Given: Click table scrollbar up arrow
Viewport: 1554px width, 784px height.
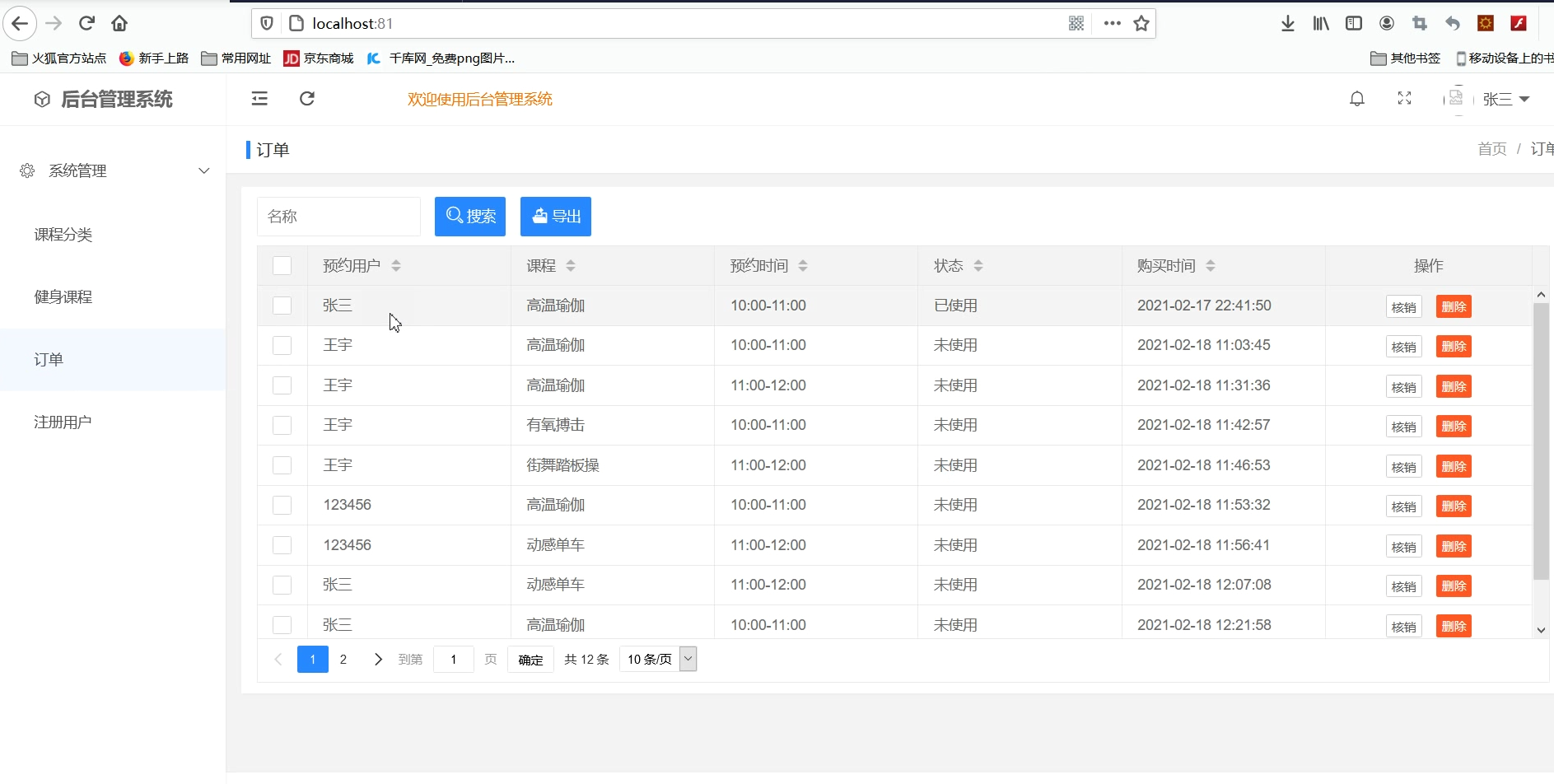Looking at the screenshot, I should tap(1541, 294).
